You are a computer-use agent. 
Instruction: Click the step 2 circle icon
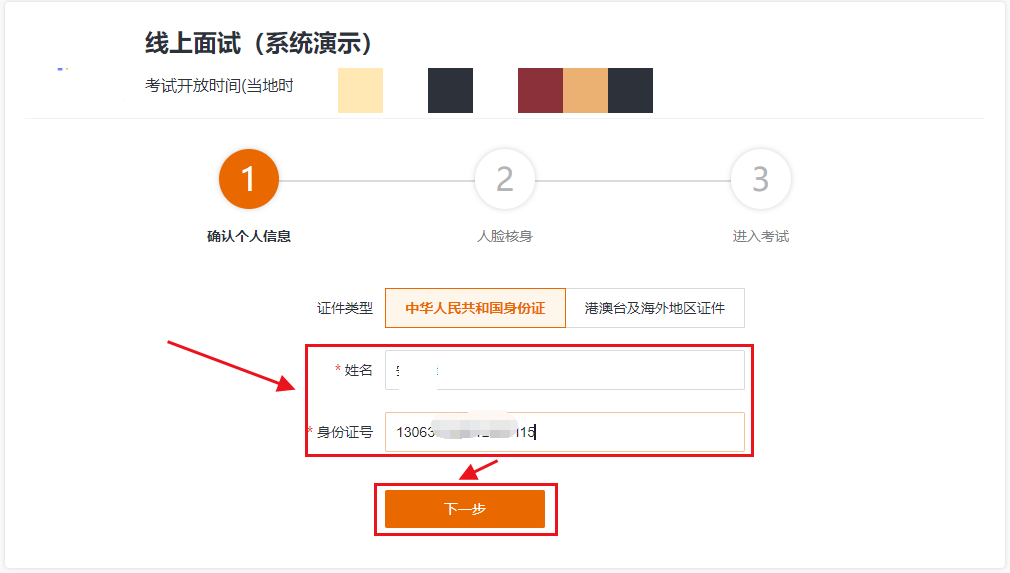click(504, 179)
